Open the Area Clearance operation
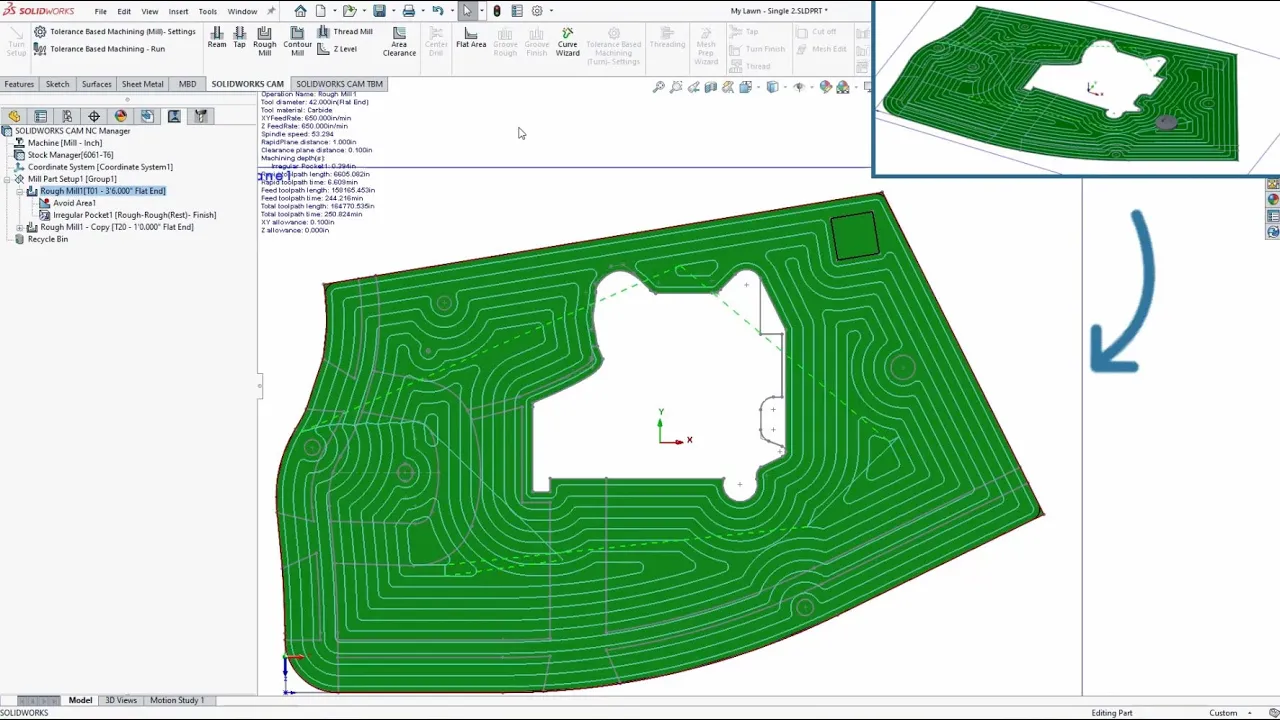 (x=399, y=42)
